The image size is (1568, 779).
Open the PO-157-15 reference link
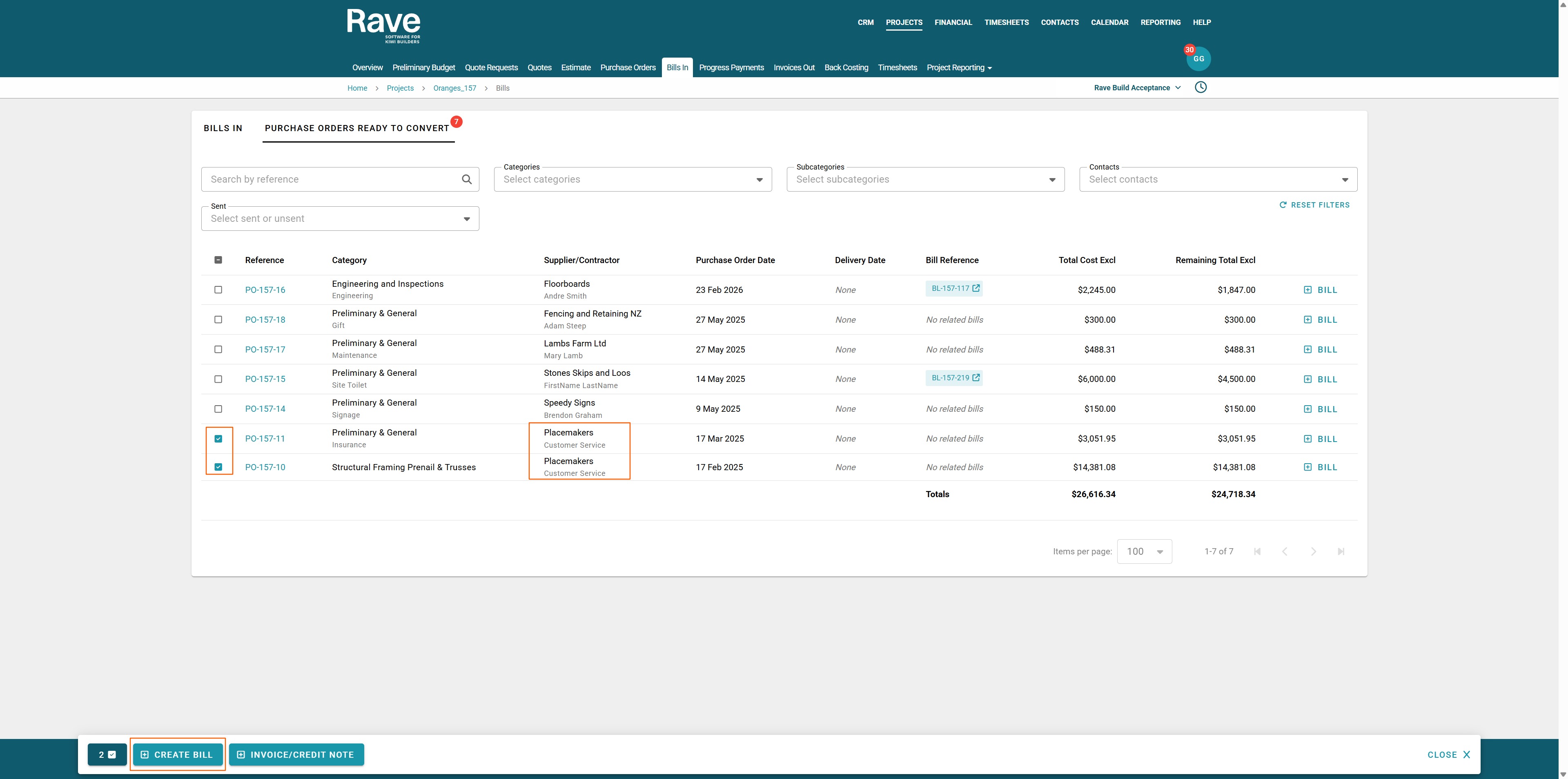pyautogui.click(x=265, y=379)
